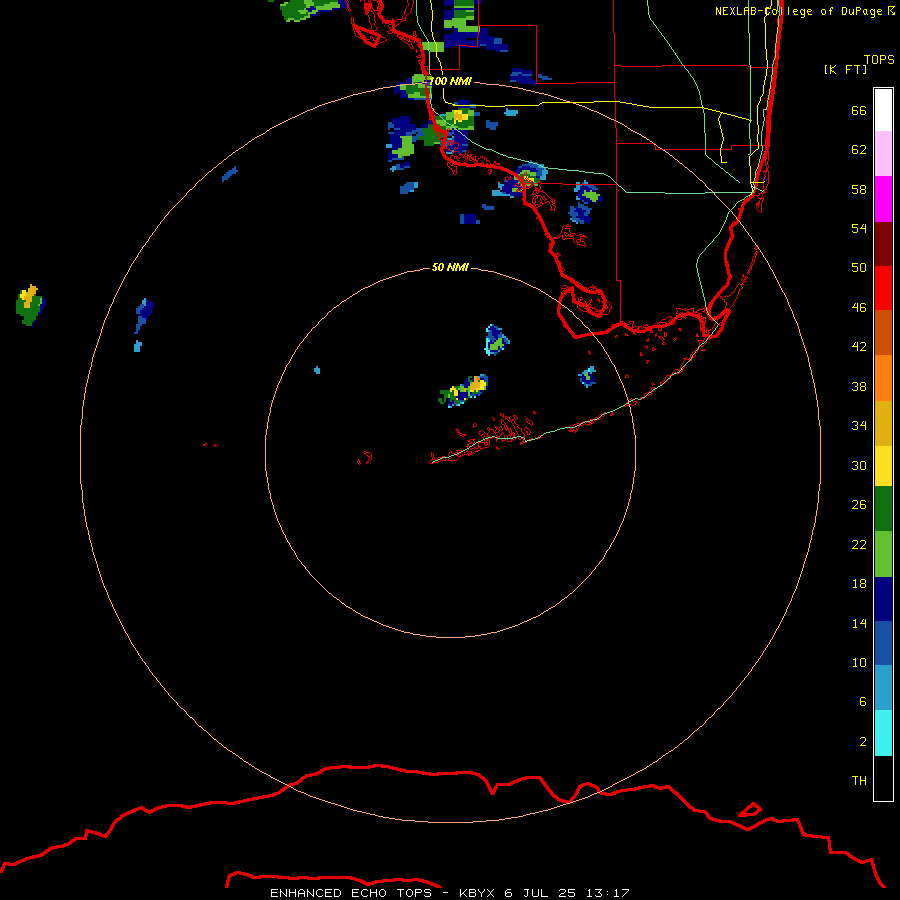Click the yellow-topped echo cell just north of the Keys
This screenshot has height=900, width=900.
pos(464,391)
